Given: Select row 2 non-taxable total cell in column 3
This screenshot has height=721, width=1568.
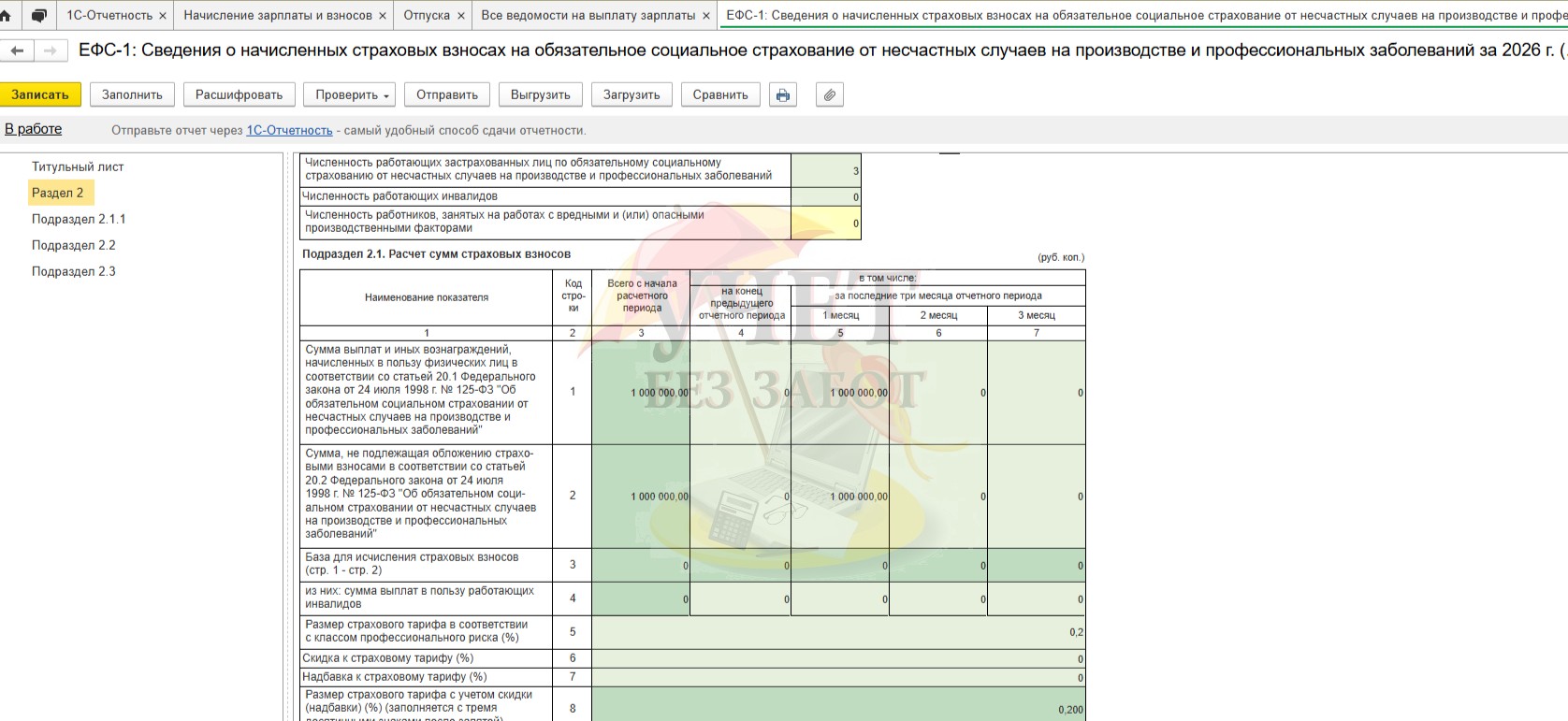Looking at the screenshot, I should point(641,497).
